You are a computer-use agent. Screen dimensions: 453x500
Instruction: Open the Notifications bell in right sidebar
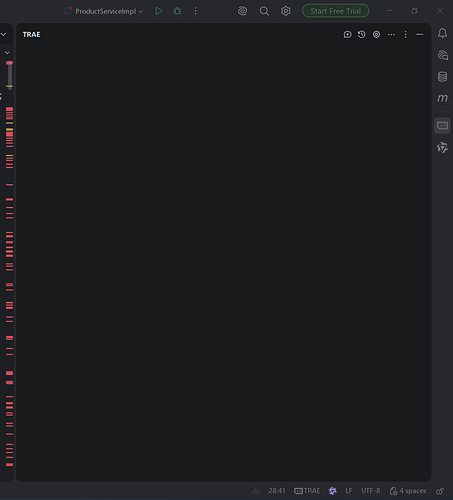click(442, 33)
